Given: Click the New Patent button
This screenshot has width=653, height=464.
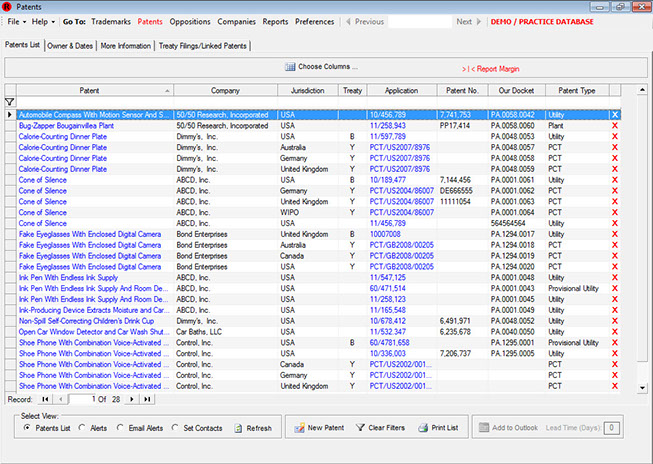Looking at the screenshot, I should coord(319,428).
